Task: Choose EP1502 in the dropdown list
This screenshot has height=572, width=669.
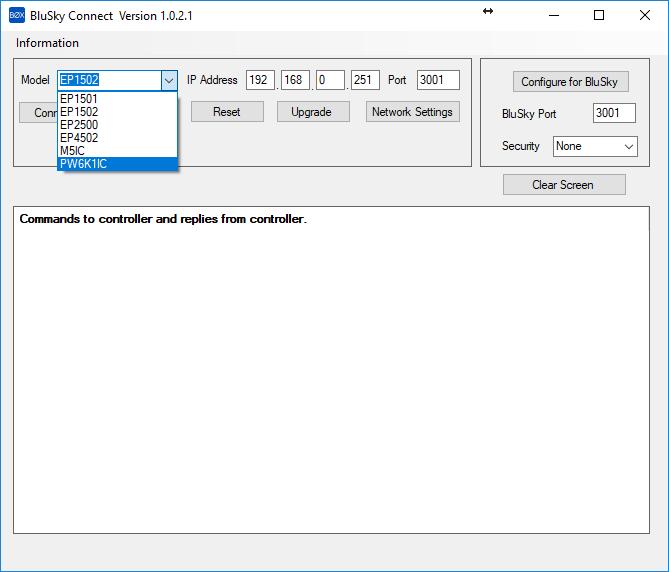Action: click(x=79, y=112)
